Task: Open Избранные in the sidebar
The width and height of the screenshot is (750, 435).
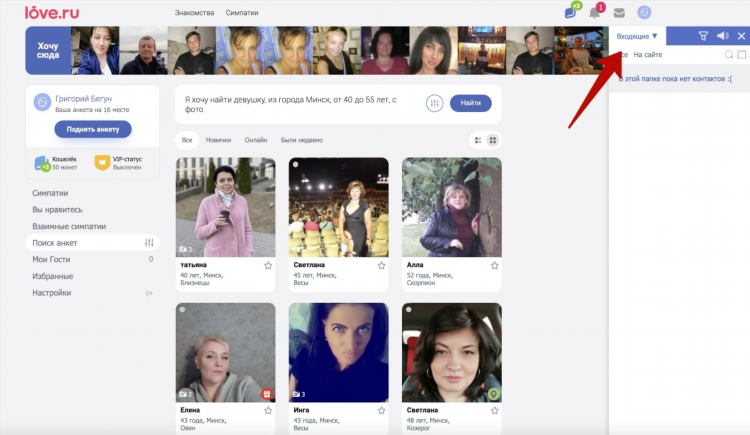Action: point(53,276)
